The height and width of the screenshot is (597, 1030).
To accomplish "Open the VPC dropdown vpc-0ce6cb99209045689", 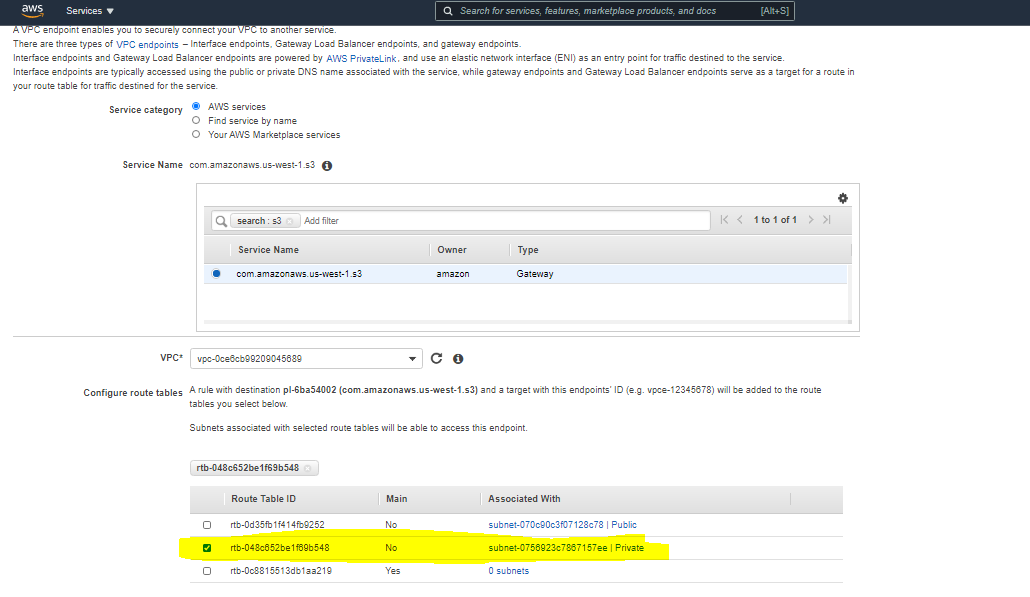I will 306,359.
